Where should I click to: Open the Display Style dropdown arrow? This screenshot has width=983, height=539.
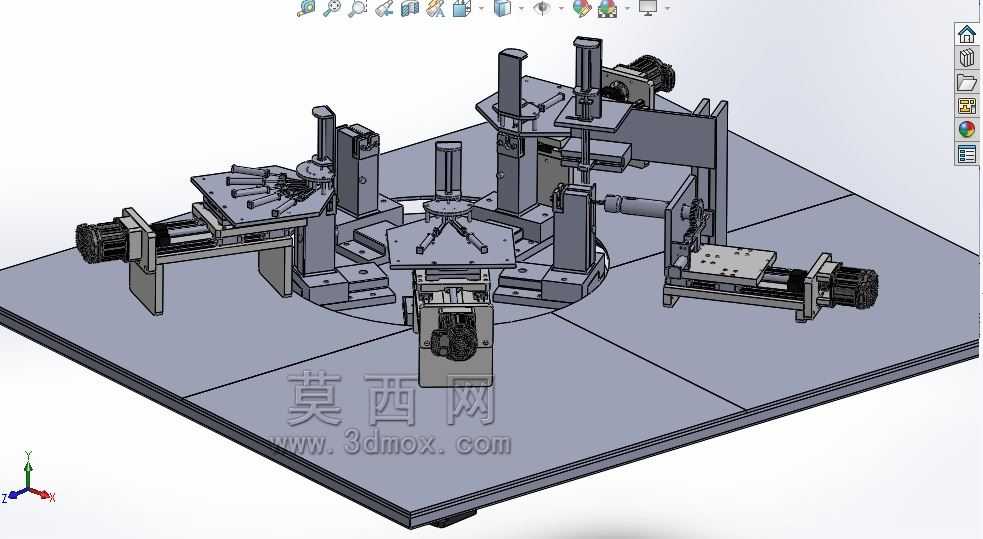(x=522, y=8)
